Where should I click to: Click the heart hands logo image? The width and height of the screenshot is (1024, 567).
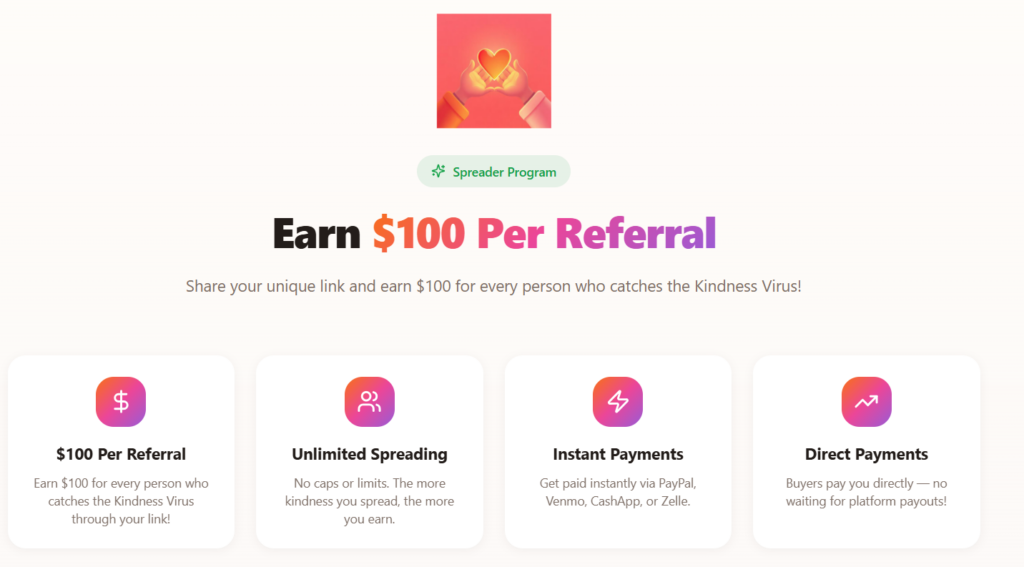click(x=494, y=71)
